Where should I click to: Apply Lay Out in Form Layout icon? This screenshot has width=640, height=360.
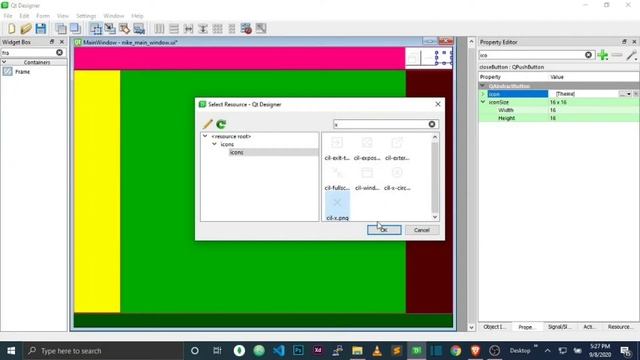[x=232, y=29]
